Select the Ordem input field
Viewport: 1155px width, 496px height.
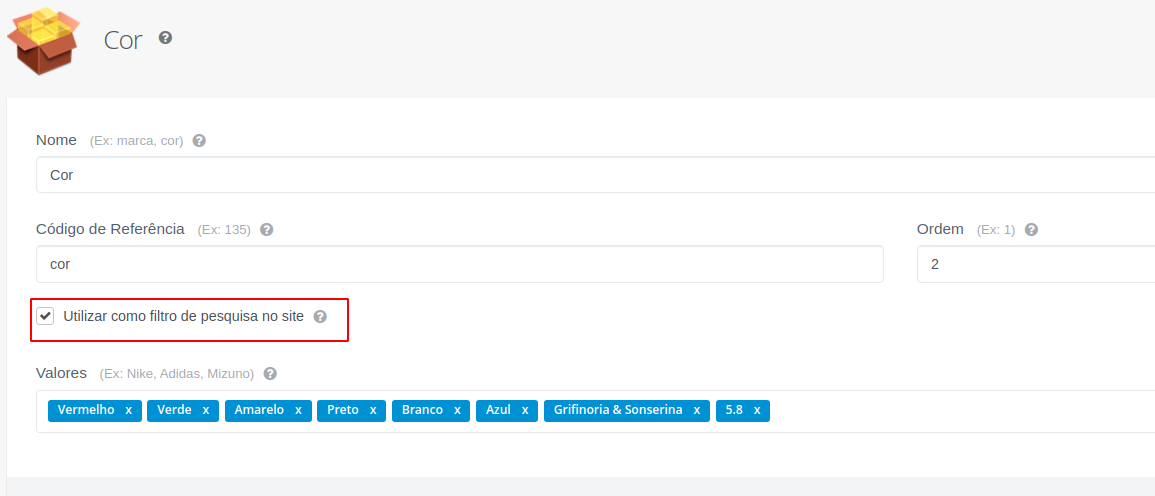pyautogui.click(x=1036, y=264)
